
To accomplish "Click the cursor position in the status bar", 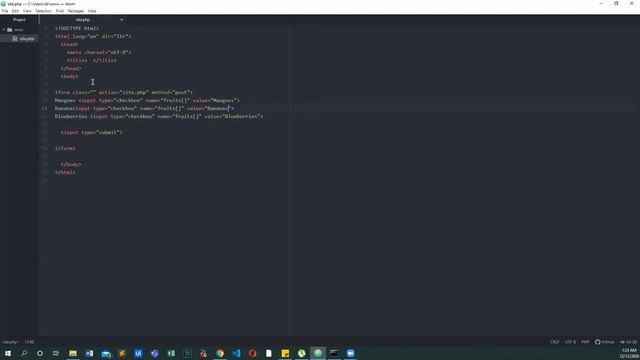I will [29, 342].
